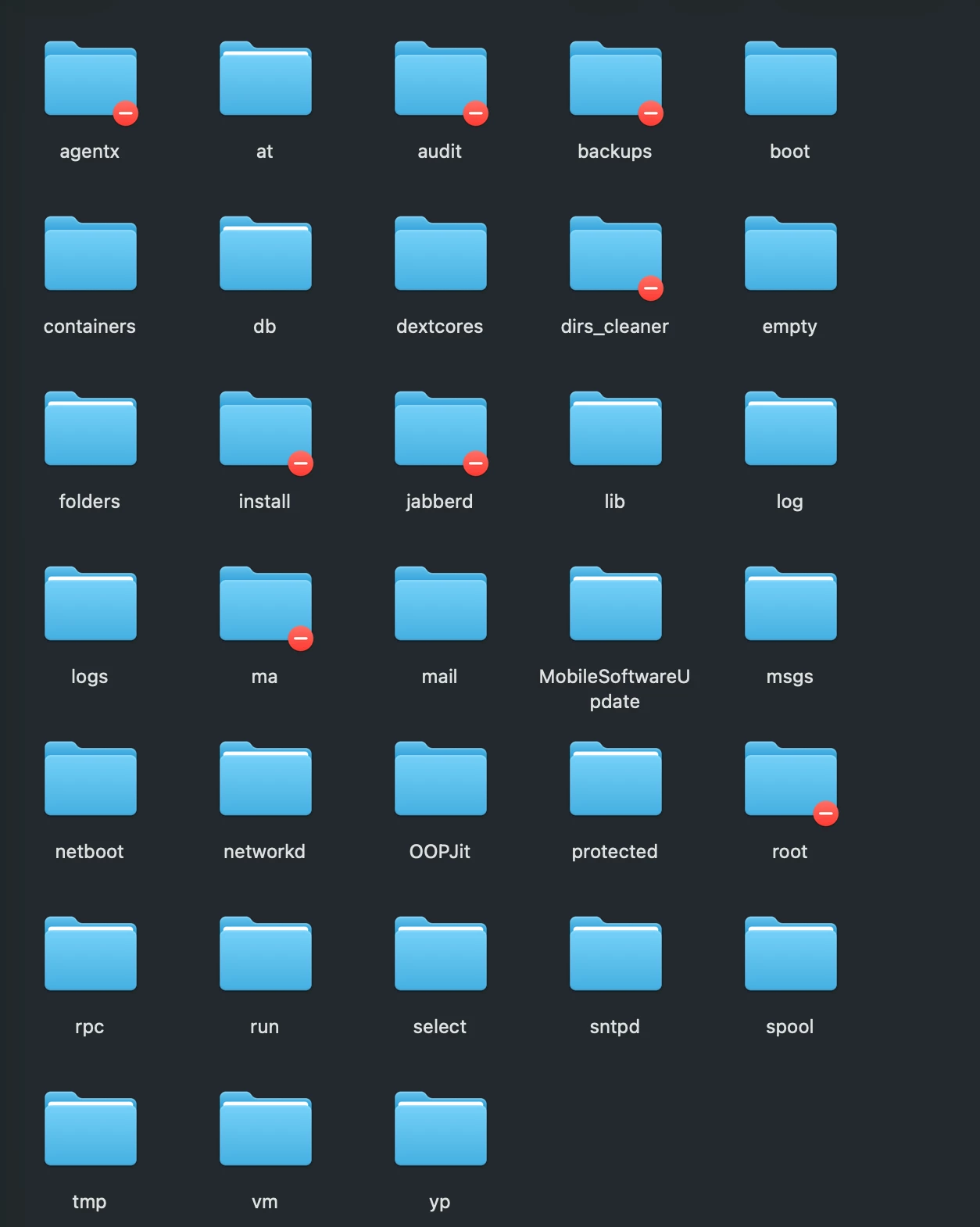Click the "audit" name label
The height and width of the screenshot is (1227, 980).
440,151
